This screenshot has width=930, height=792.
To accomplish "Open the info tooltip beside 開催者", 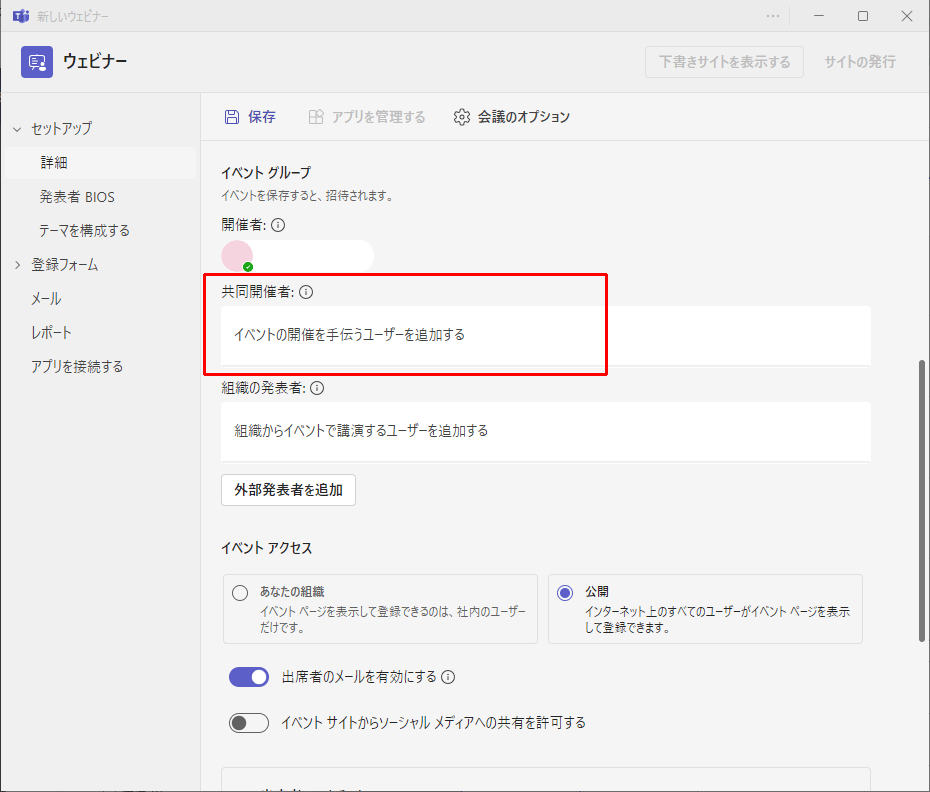I will [280, 224].
